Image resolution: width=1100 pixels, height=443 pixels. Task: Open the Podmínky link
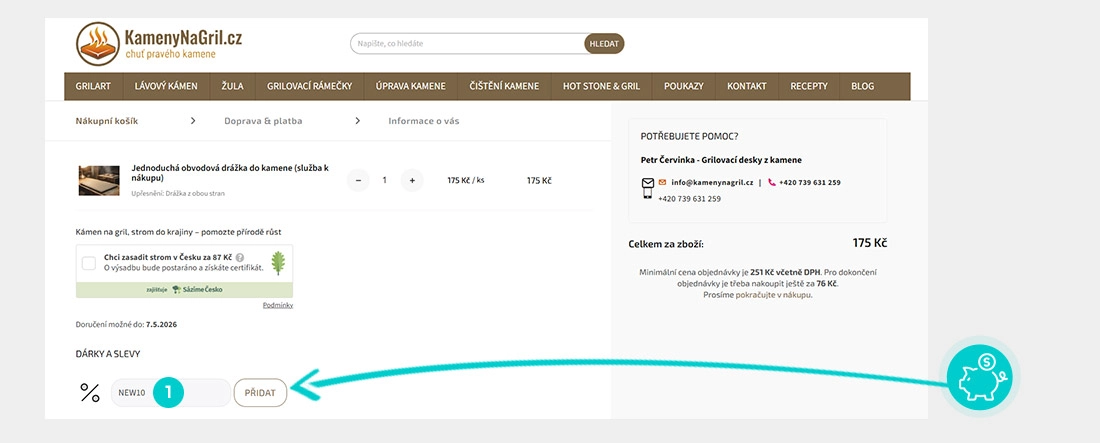click(278, 305)
